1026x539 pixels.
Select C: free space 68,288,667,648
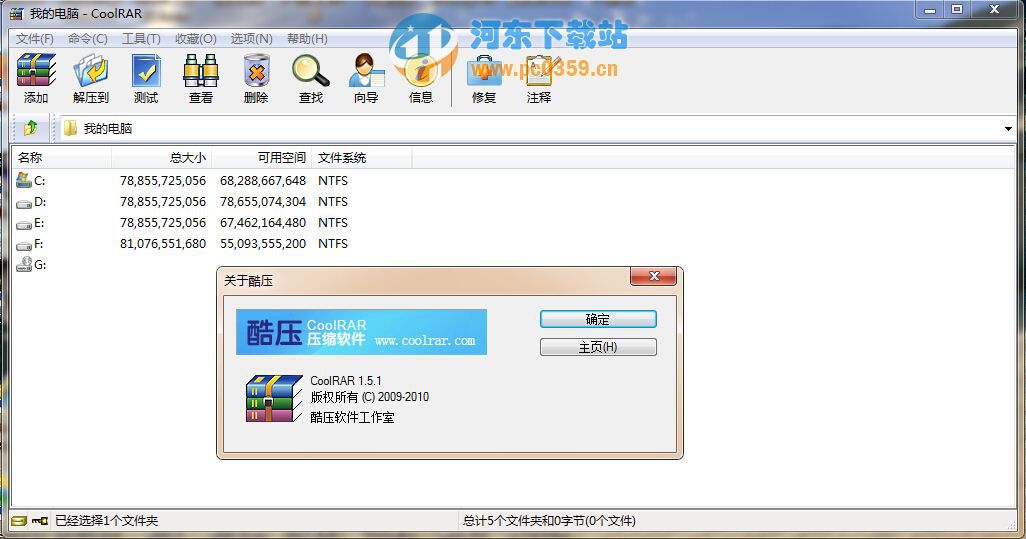click(x=263, y=181)
